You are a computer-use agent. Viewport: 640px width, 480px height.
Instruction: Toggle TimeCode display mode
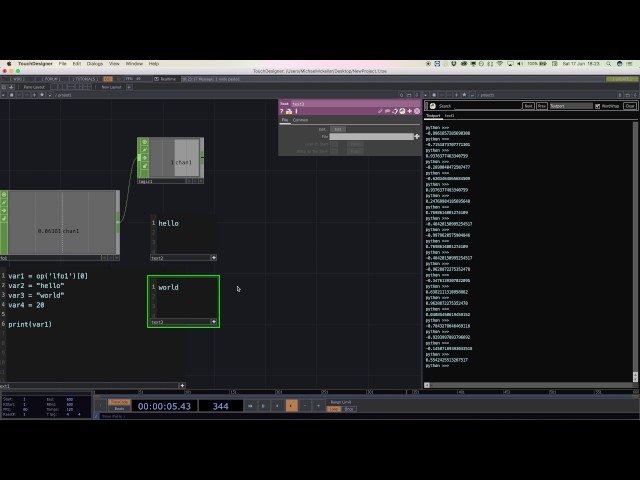pos(119,402)
